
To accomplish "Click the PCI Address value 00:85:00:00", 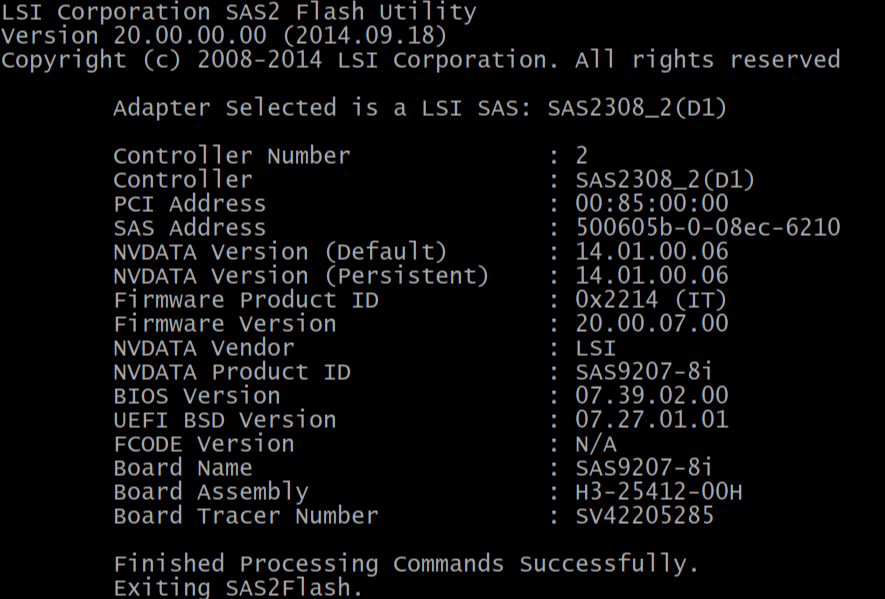I will [652, 204].
